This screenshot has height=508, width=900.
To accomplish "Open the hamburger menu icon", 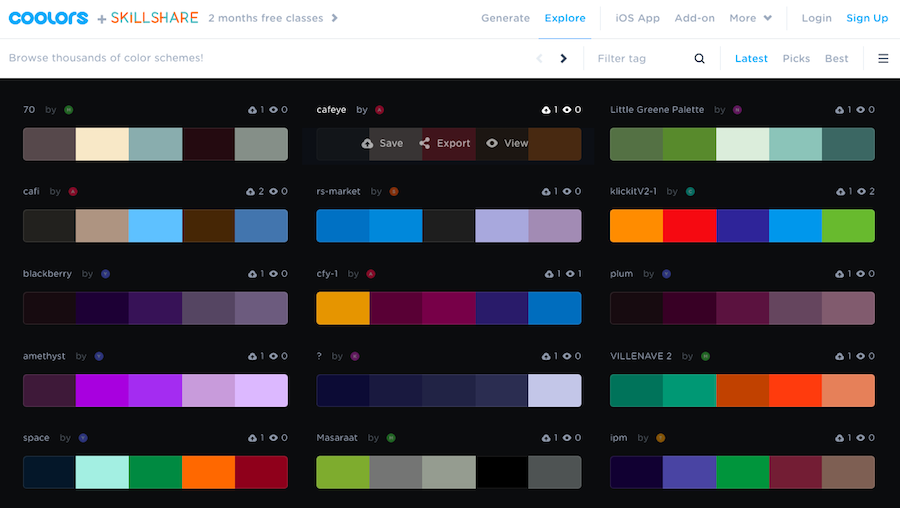I will tap(883, 59).
